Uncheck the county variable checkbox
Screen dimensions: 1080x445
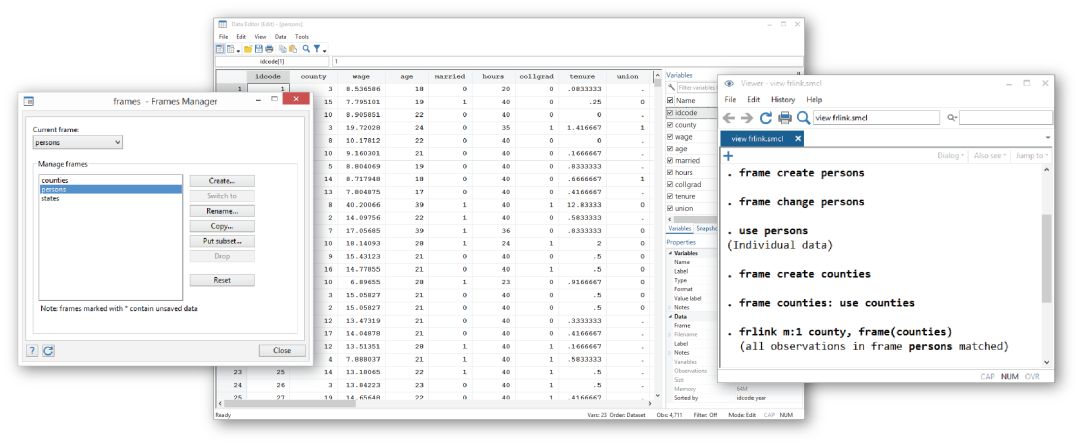click(670, 125)
